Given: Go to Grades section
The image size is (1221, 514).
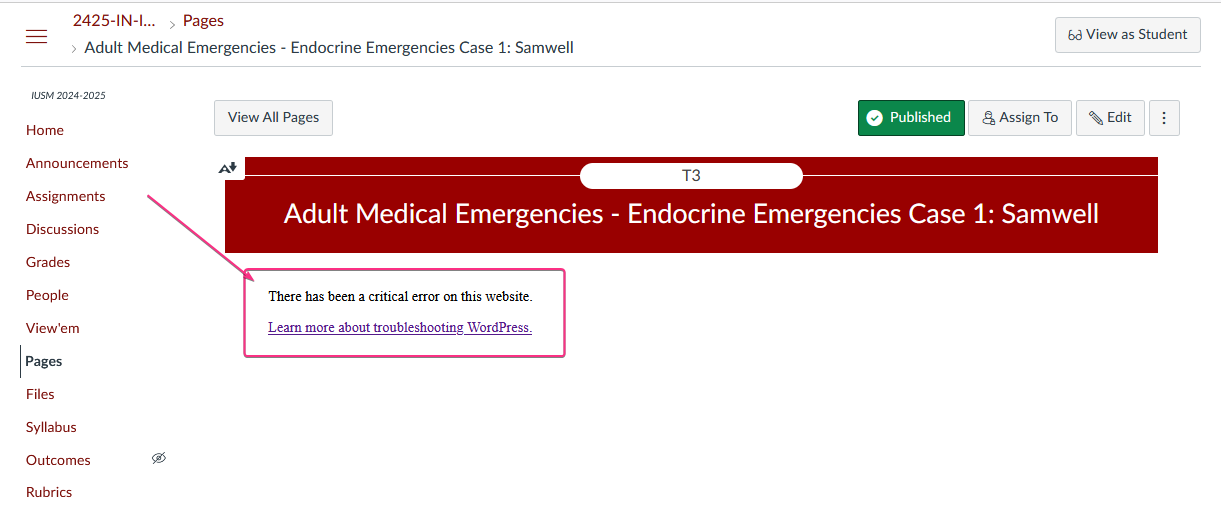Looking at the screenshot, I should click(48, 262).
